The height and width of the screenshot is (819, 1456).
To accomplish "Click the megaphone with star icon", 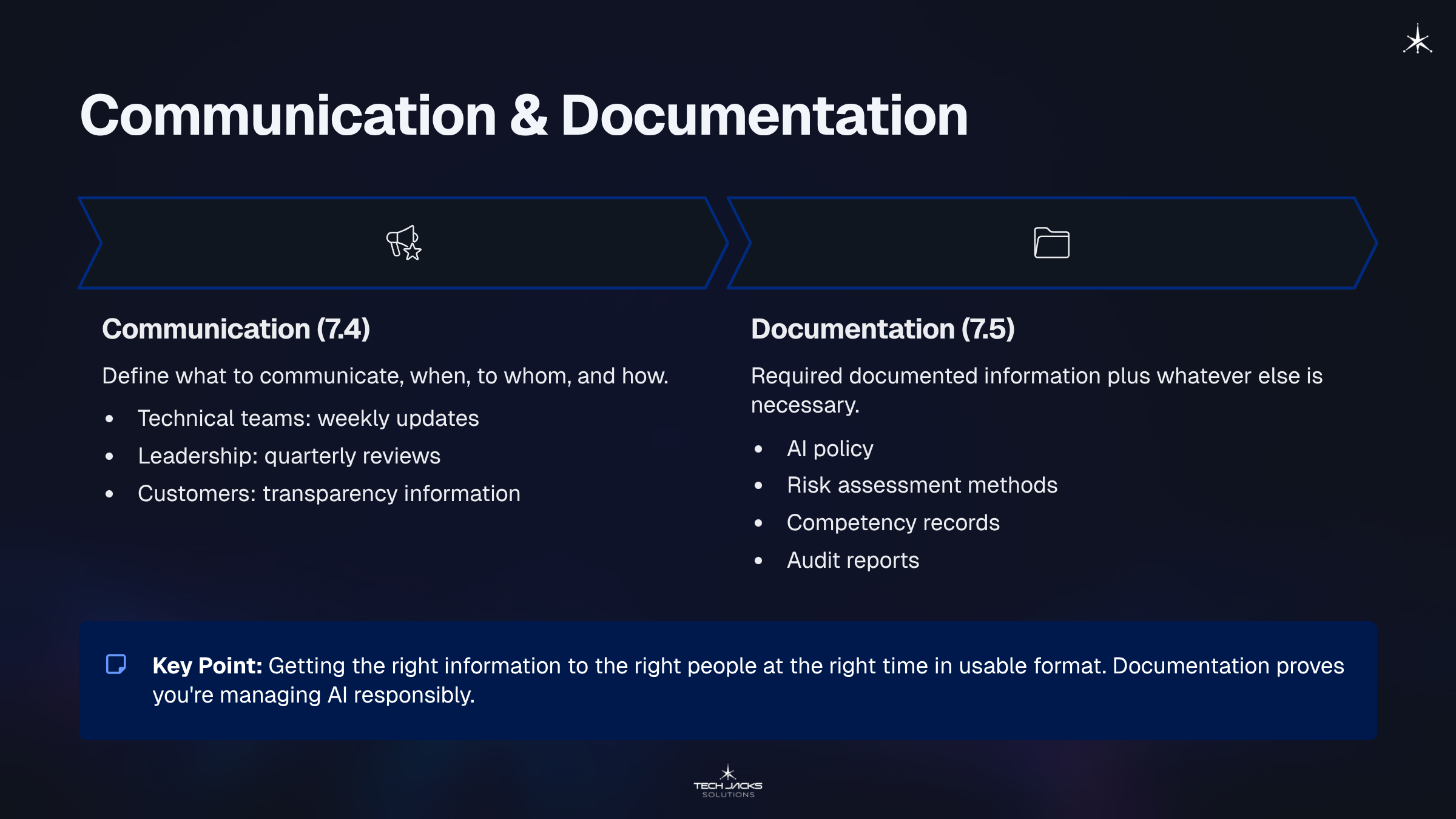I will (403, 243).
